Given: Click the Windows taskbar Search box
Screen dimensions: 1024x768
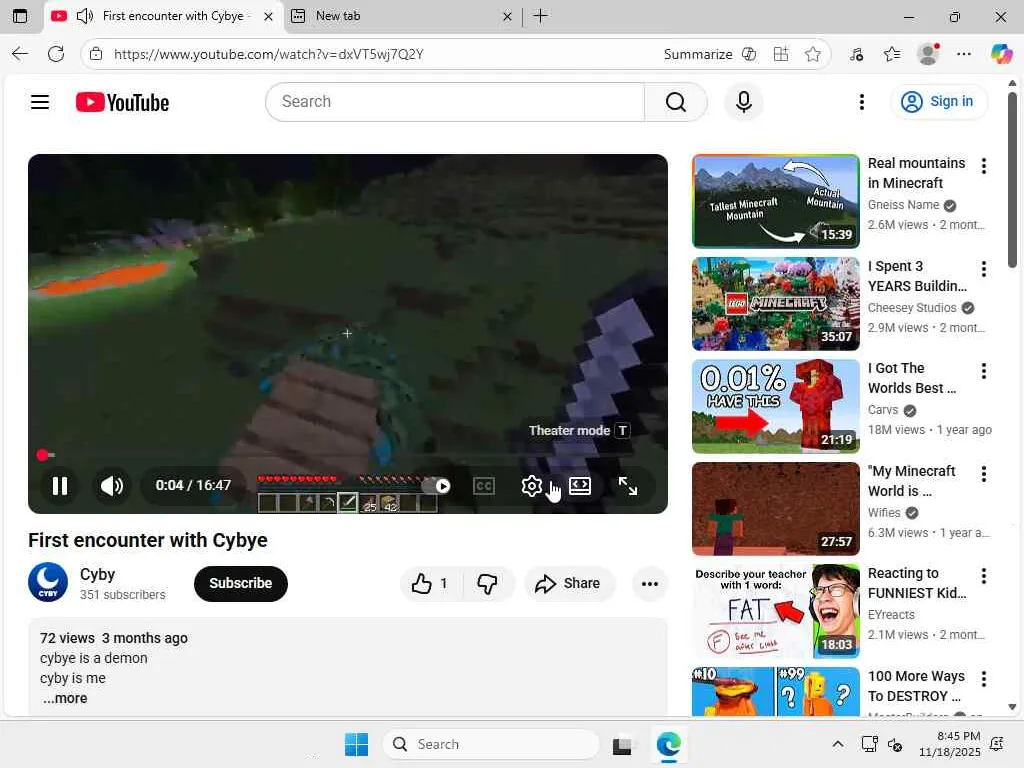Looking at the screenshot, I should click(x=490, y=744).
